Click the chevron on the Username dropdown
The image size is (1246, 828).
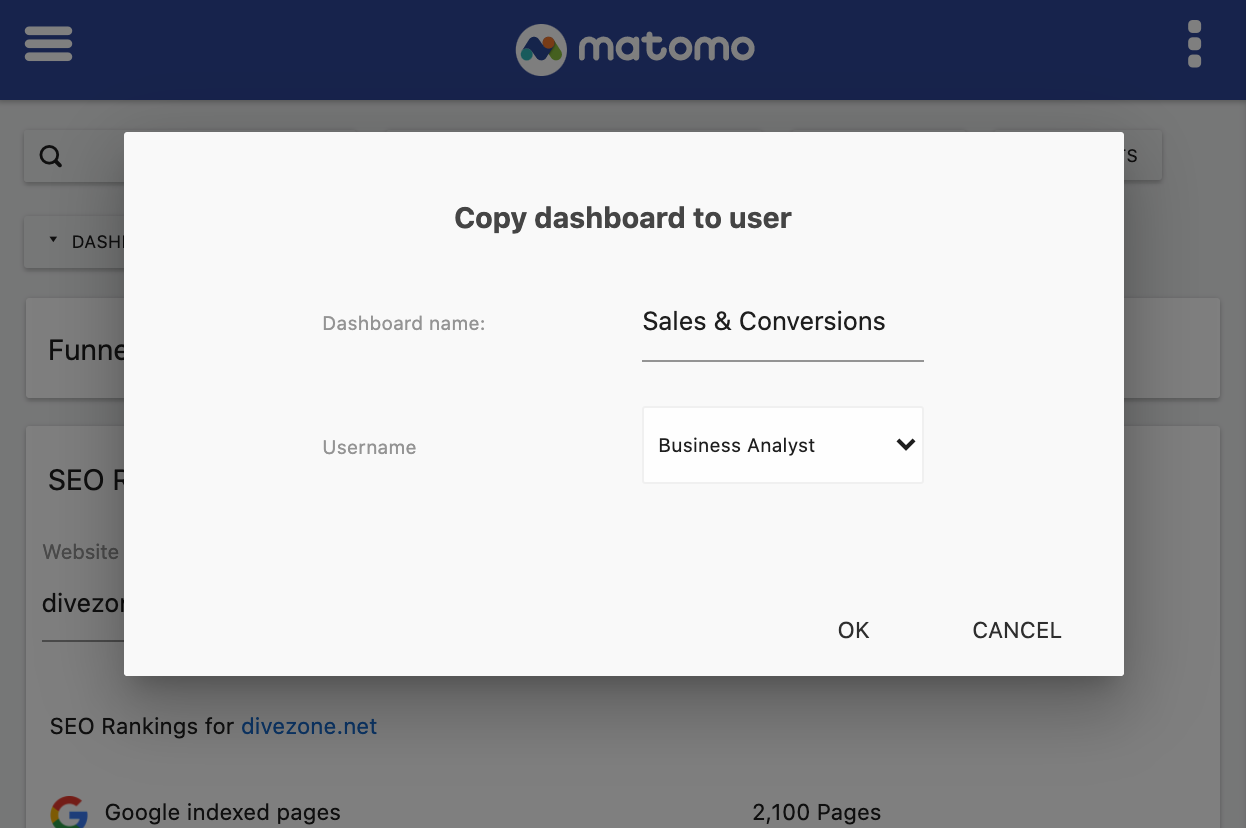tap(903, 445)
